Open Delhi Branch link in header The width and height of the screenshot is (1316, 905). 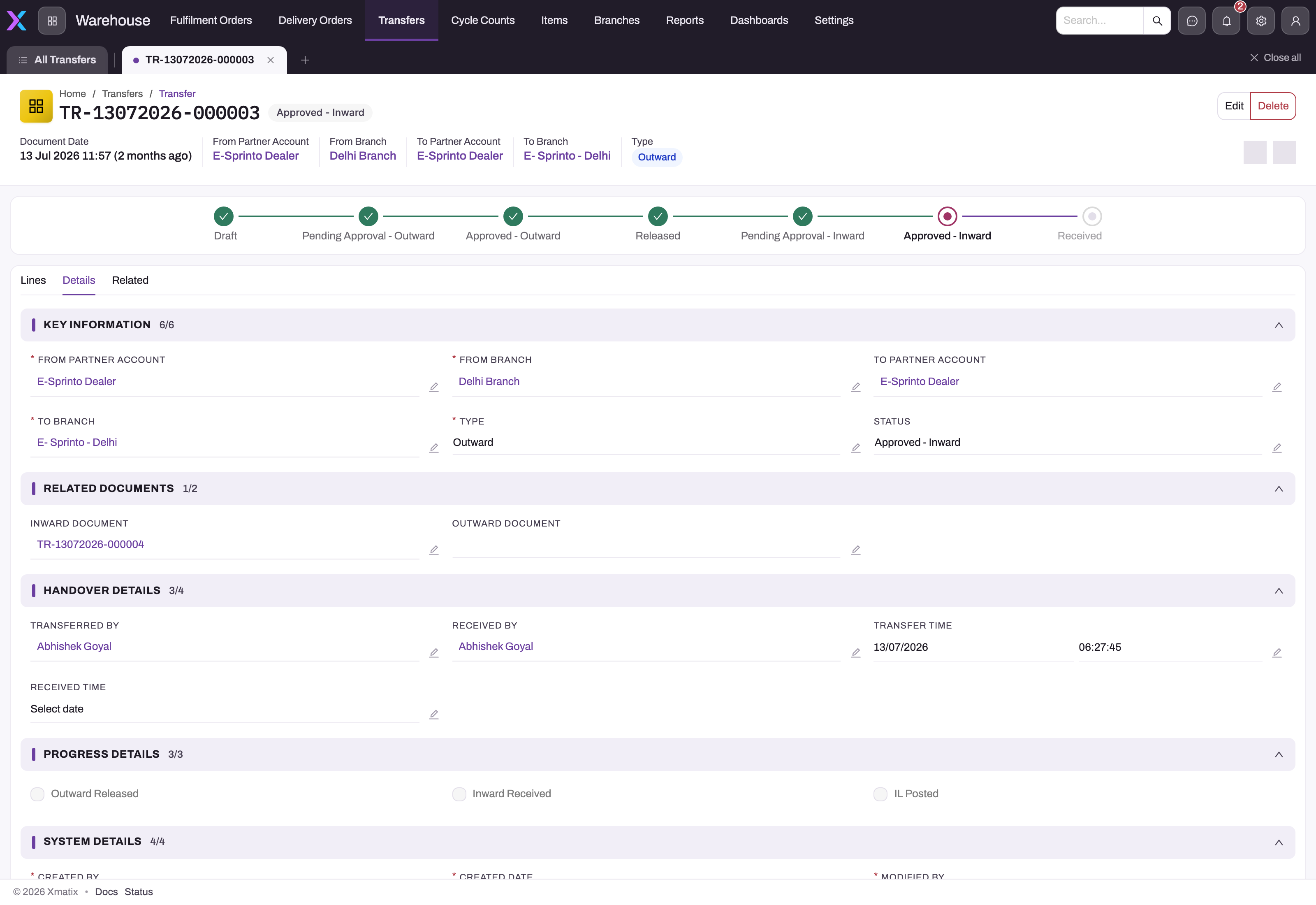tap(363, 156)
